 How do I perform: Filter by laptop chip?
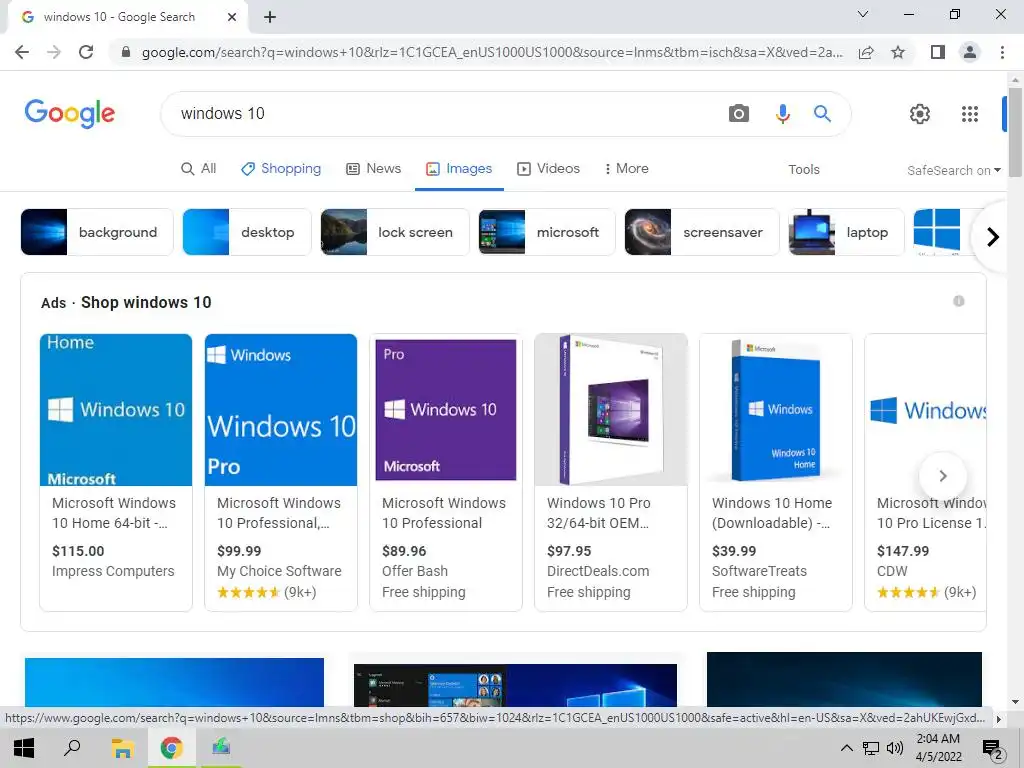pyautogui.click(x=846, y=232)
